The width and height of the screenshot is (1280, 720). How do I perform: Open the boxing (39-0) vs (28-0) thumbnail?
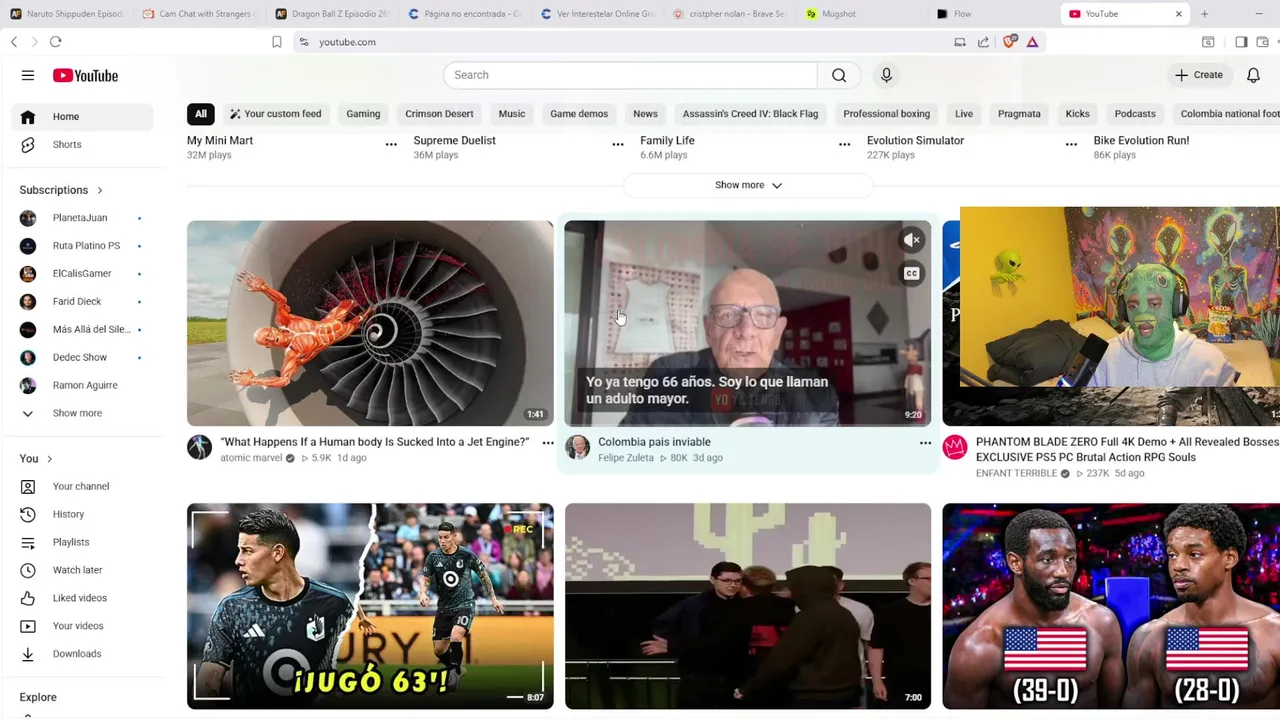[x=1111, y=606]
